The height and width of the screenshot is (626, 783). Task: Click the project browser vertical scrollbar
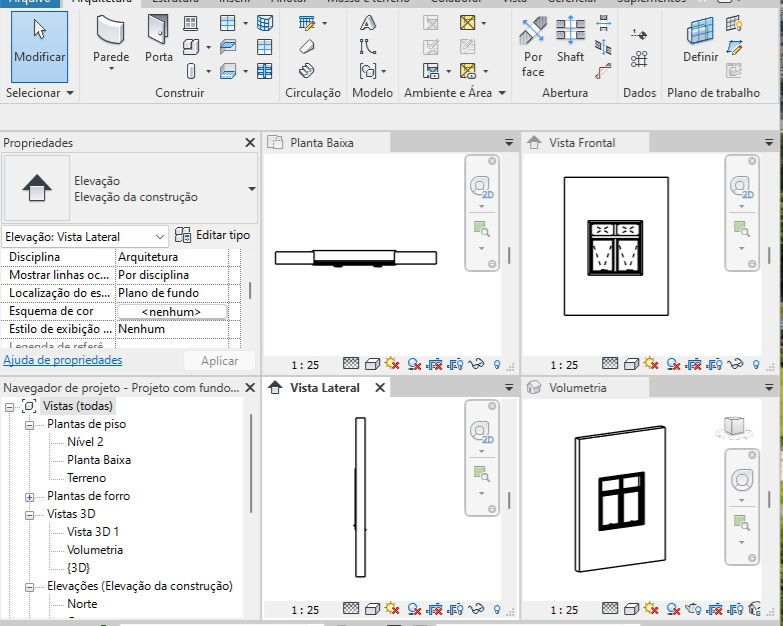251,464
